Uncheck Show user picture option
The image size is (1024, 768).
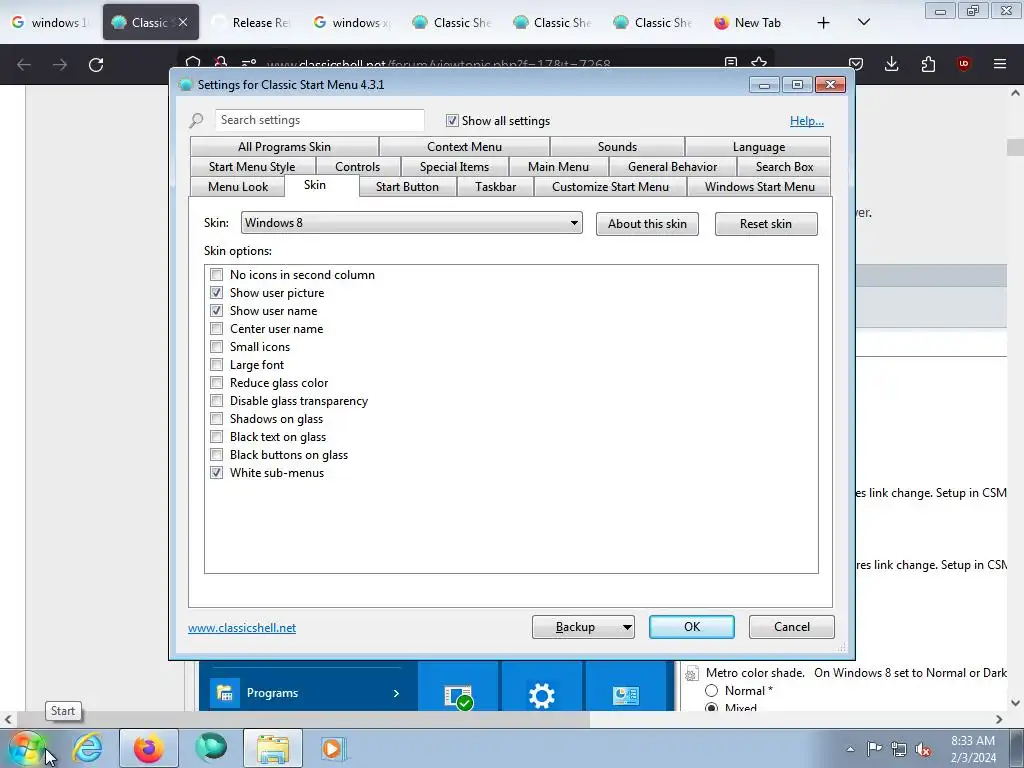216,293
